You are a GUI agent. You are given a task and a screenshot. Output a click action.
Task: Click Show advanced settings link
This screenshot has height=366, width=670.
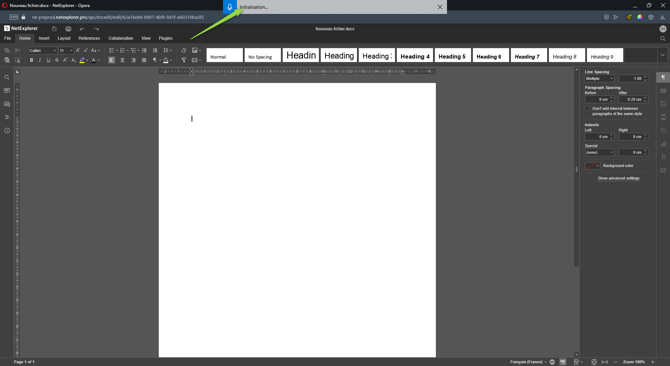point(618,178)
